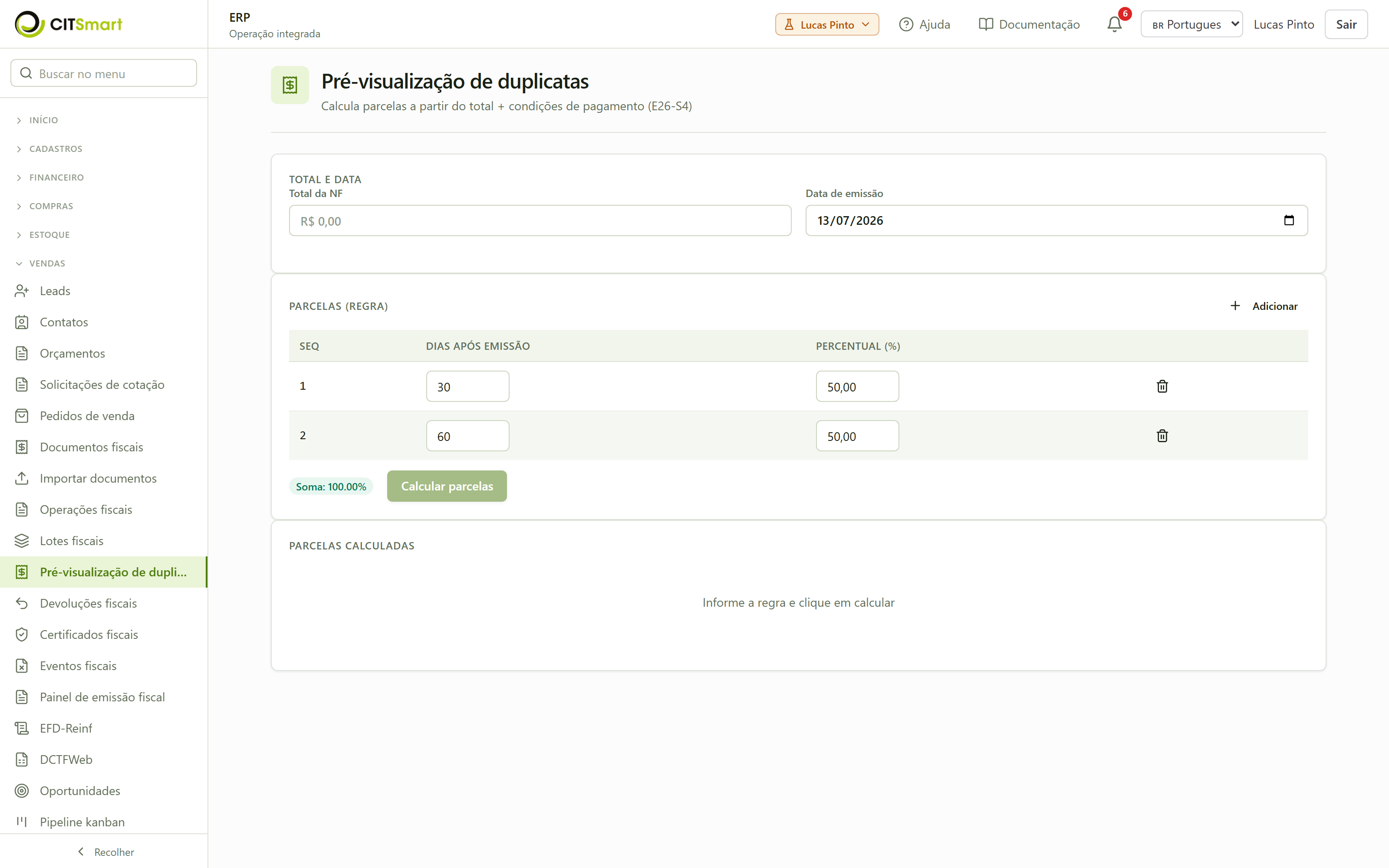The height and width of the screenshot is (868, 1389).
Task: Click the Soma: 100.00% badge
Action: 331,487
